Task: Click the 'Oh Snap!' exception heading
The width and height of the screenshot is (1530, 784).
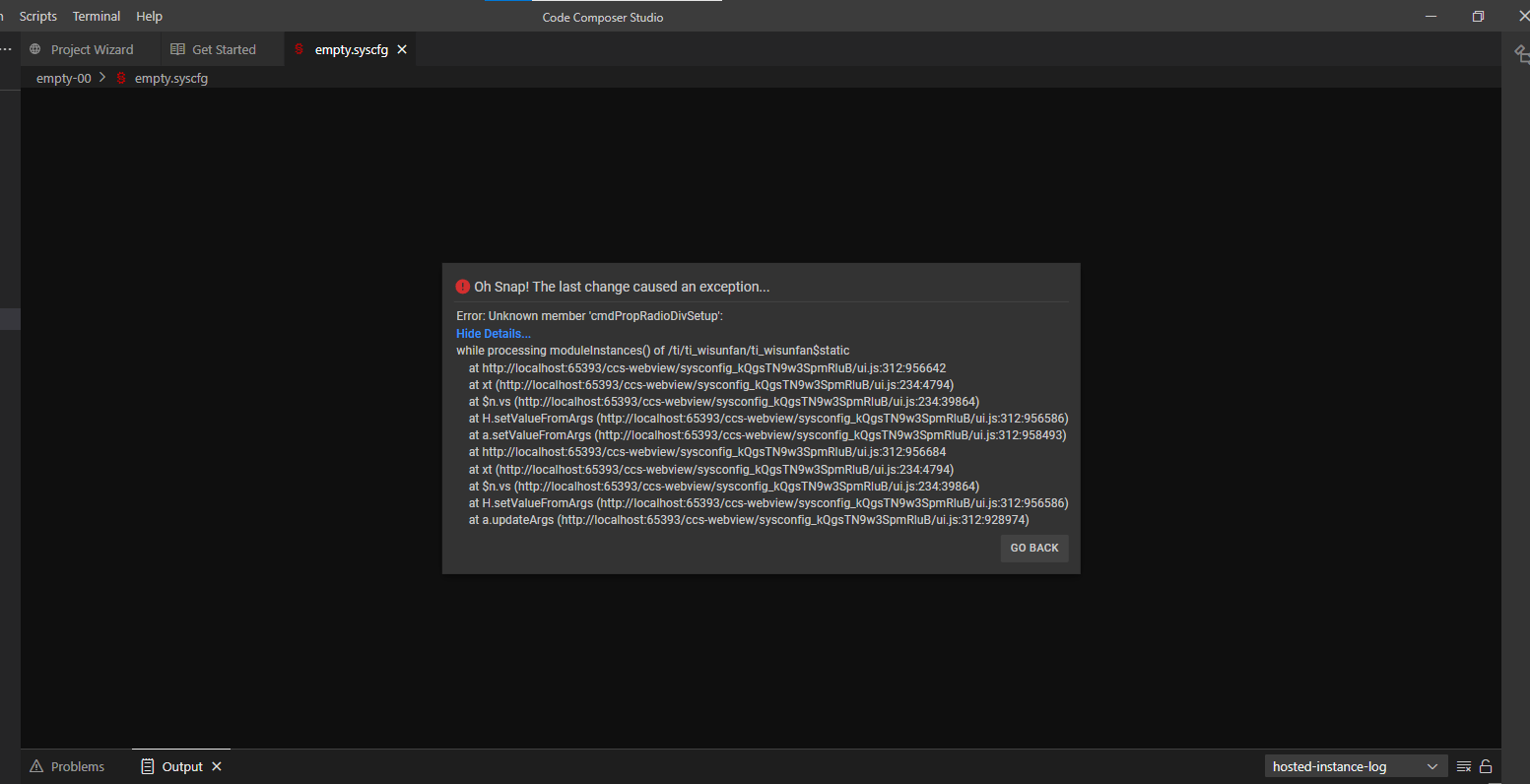Action: pyautogui.click(x=622, y=287)
